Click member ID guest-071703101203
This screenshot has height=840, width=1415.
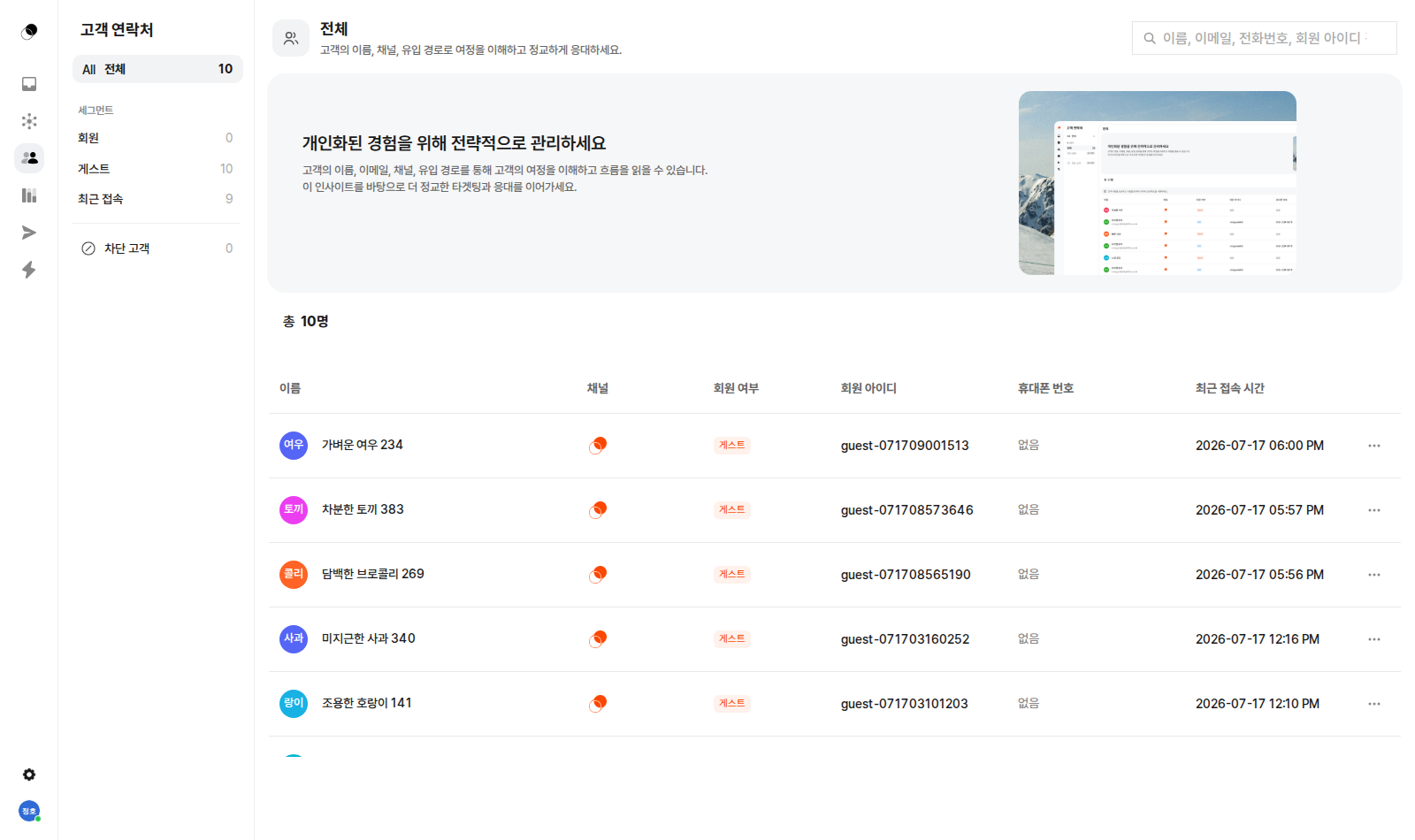tap(905, 704)
